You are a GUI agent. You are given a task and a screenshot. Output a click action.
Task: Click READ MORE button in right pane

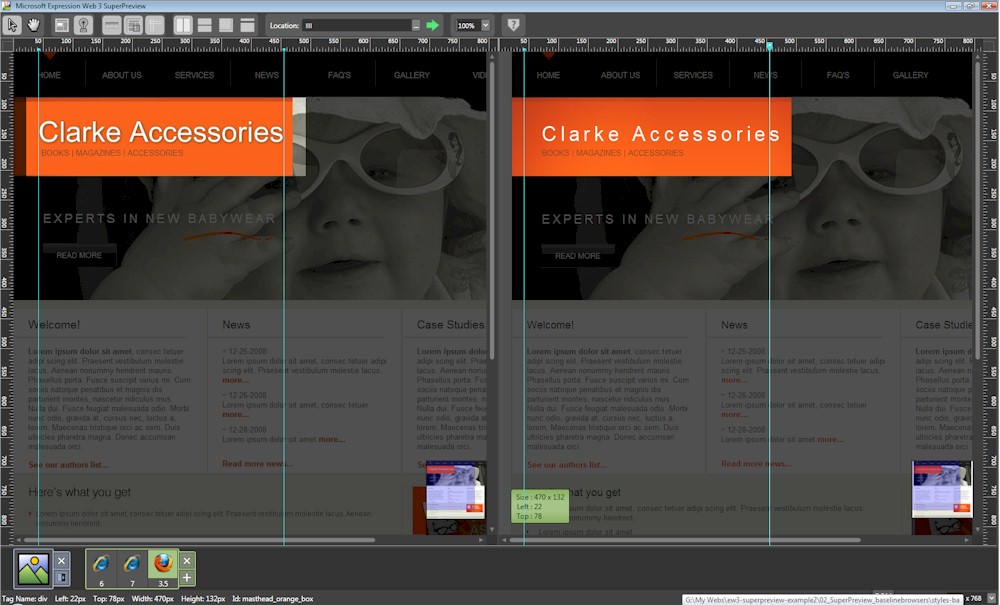[578, 256]
